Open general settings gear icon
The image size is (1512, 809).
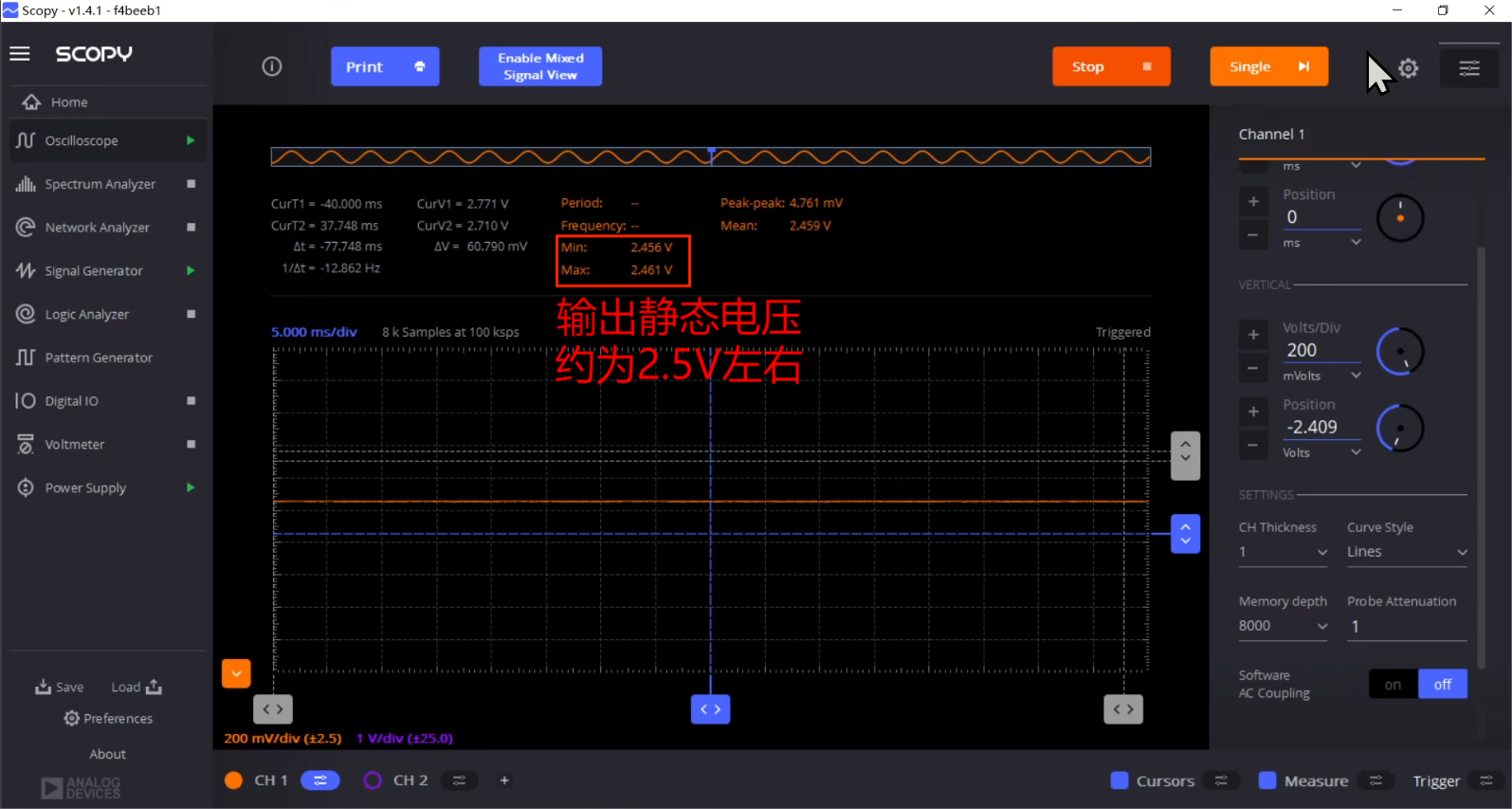1409,68
